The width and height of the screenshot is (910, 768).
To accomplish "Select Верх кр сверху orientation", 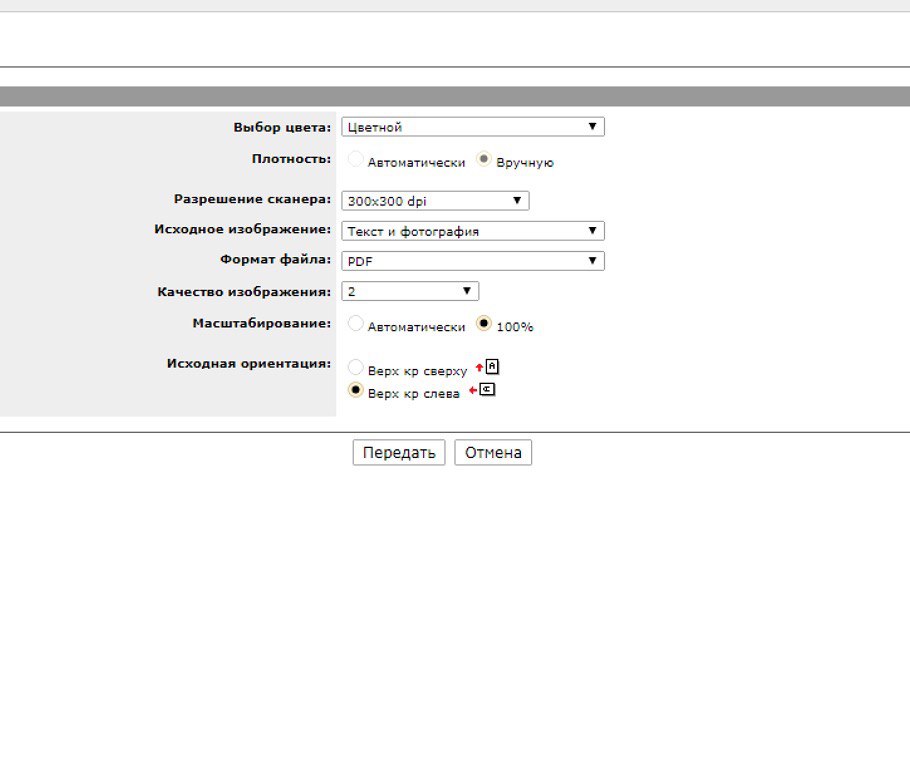I will (355, 367).
